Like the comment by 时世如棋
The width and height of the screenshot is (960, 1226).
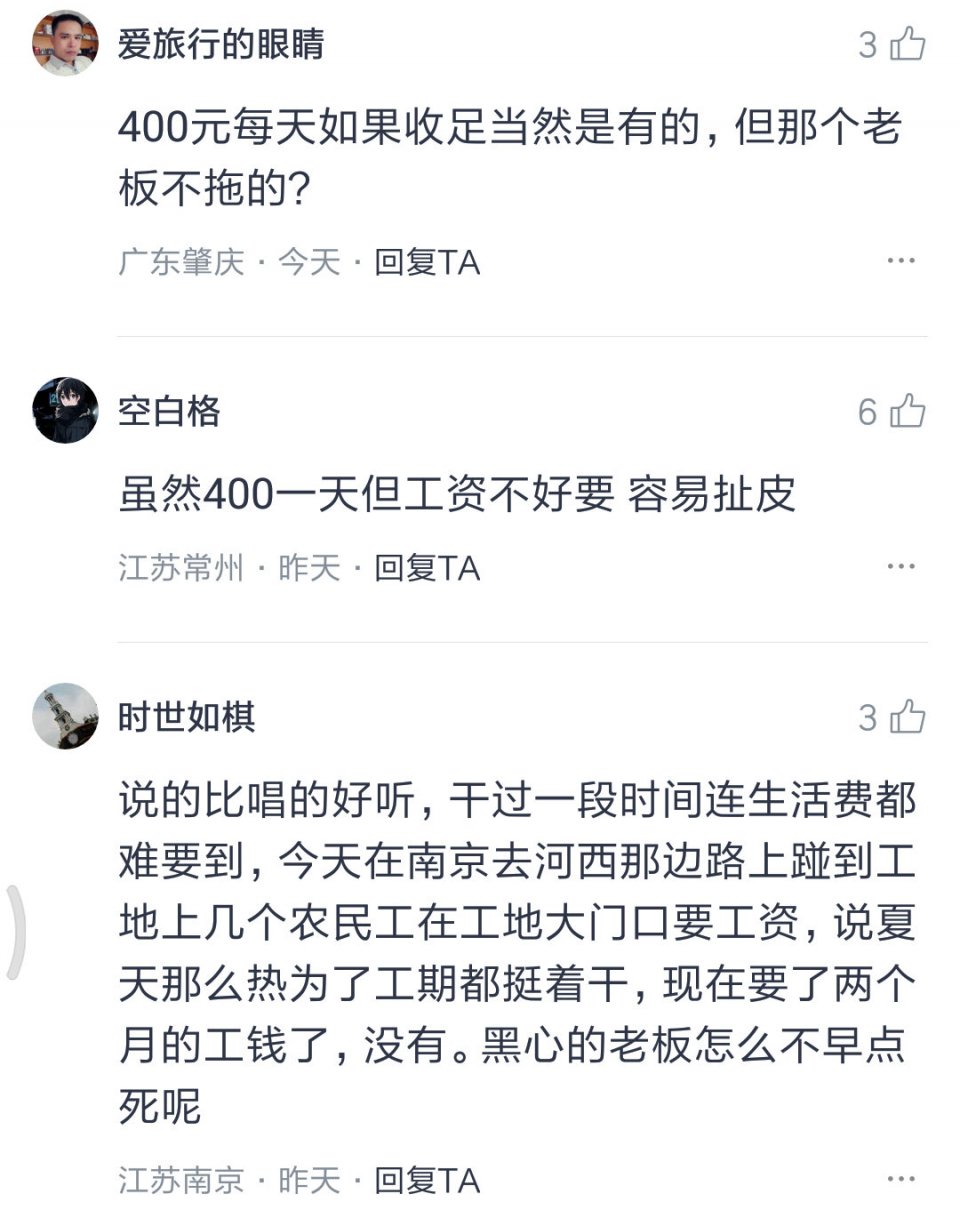(907, 717)
